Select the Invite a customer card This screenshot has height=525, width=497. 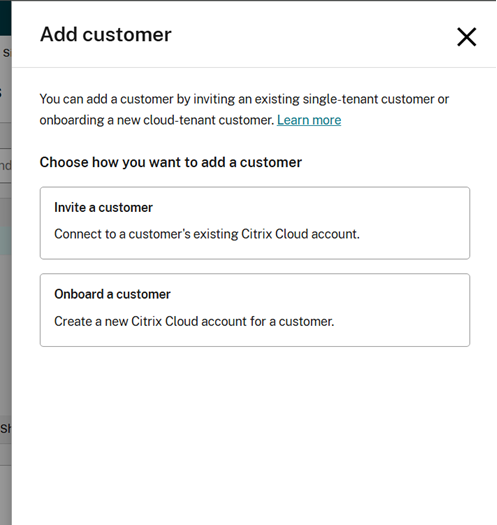[x=255, y=223]
